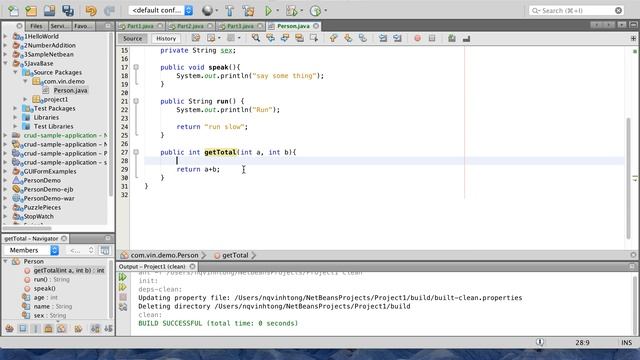Toggle Rectangular Selection icon
640x360 pixels.
pos(314,38)
